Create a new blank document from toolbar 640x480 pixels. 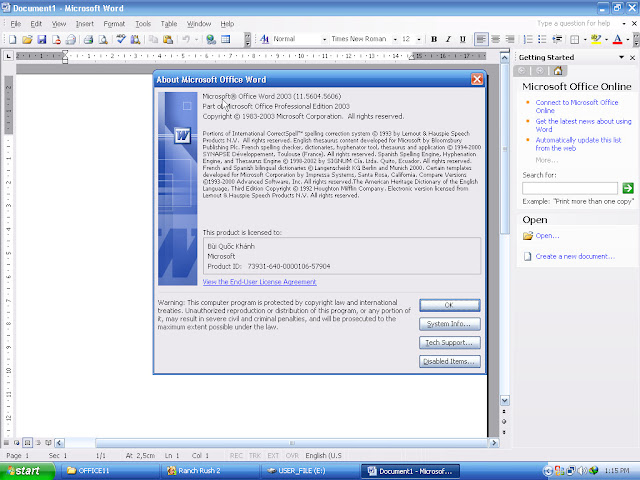[12, 39]
